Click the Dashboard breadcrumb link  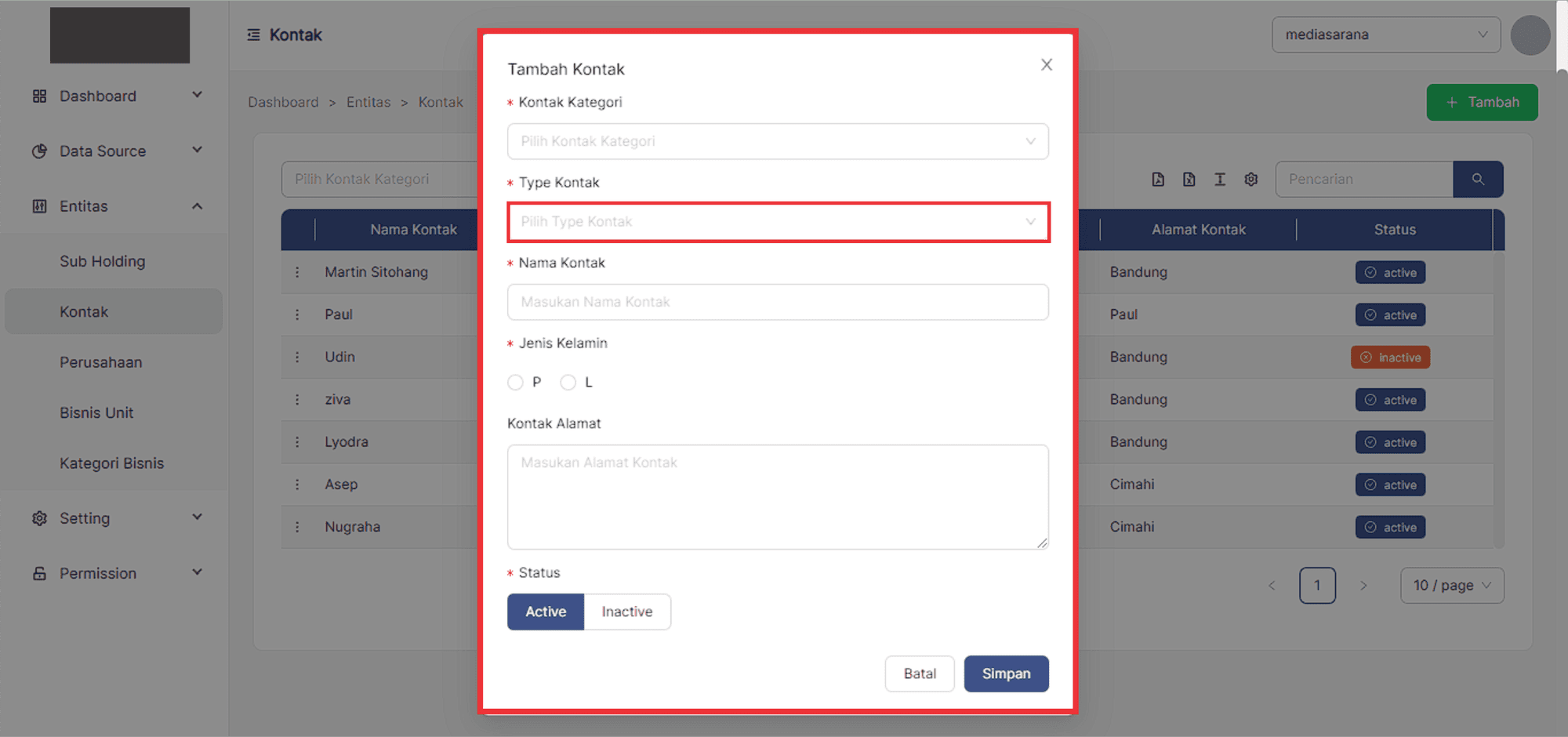click(x=283, y=102)
